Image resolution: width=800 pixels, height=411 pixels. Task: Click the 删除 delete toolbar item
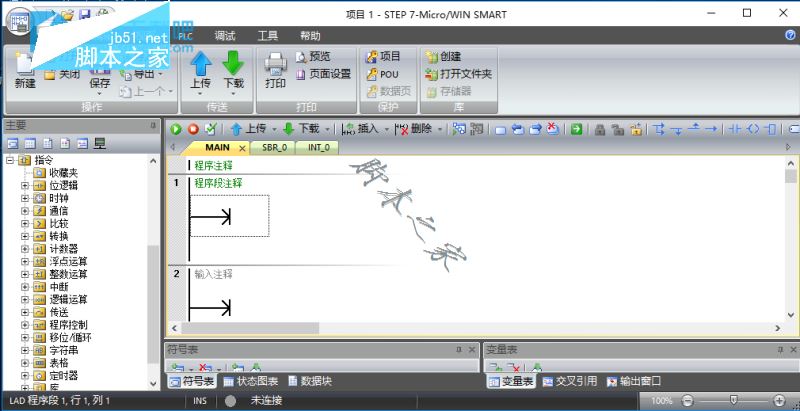tap(414, 129)
